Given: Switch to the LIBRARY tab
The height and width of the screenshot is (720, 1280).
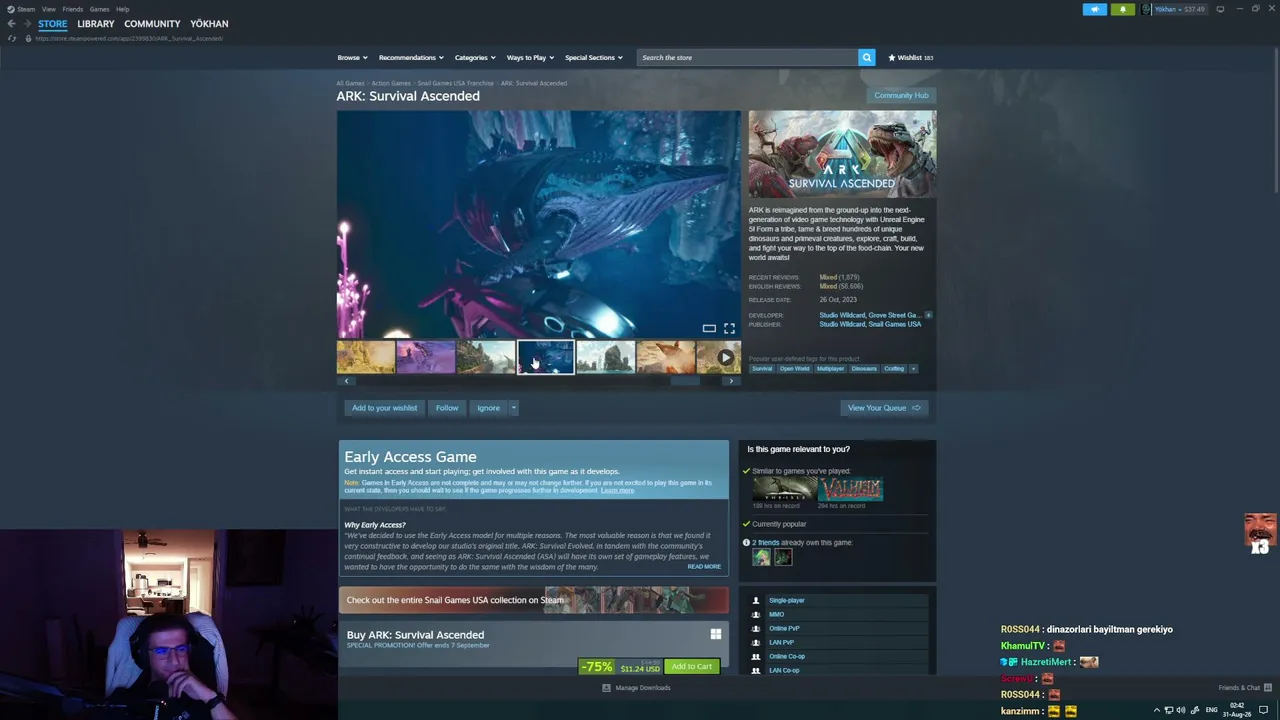Looking at the screenshot, I should coord(96,24).
